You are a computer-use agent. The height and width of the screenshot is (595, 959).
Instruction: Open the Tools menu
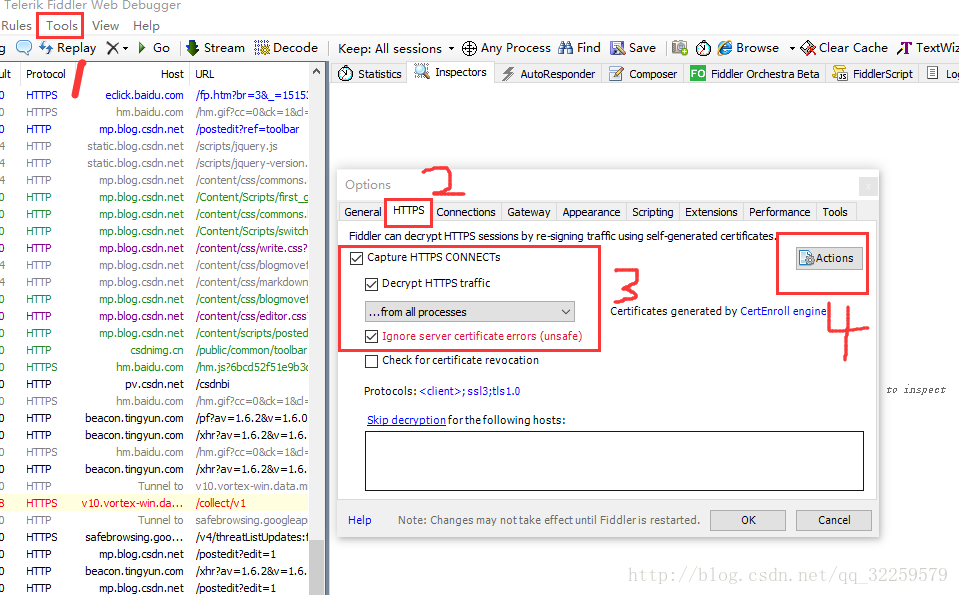(62, 26)
